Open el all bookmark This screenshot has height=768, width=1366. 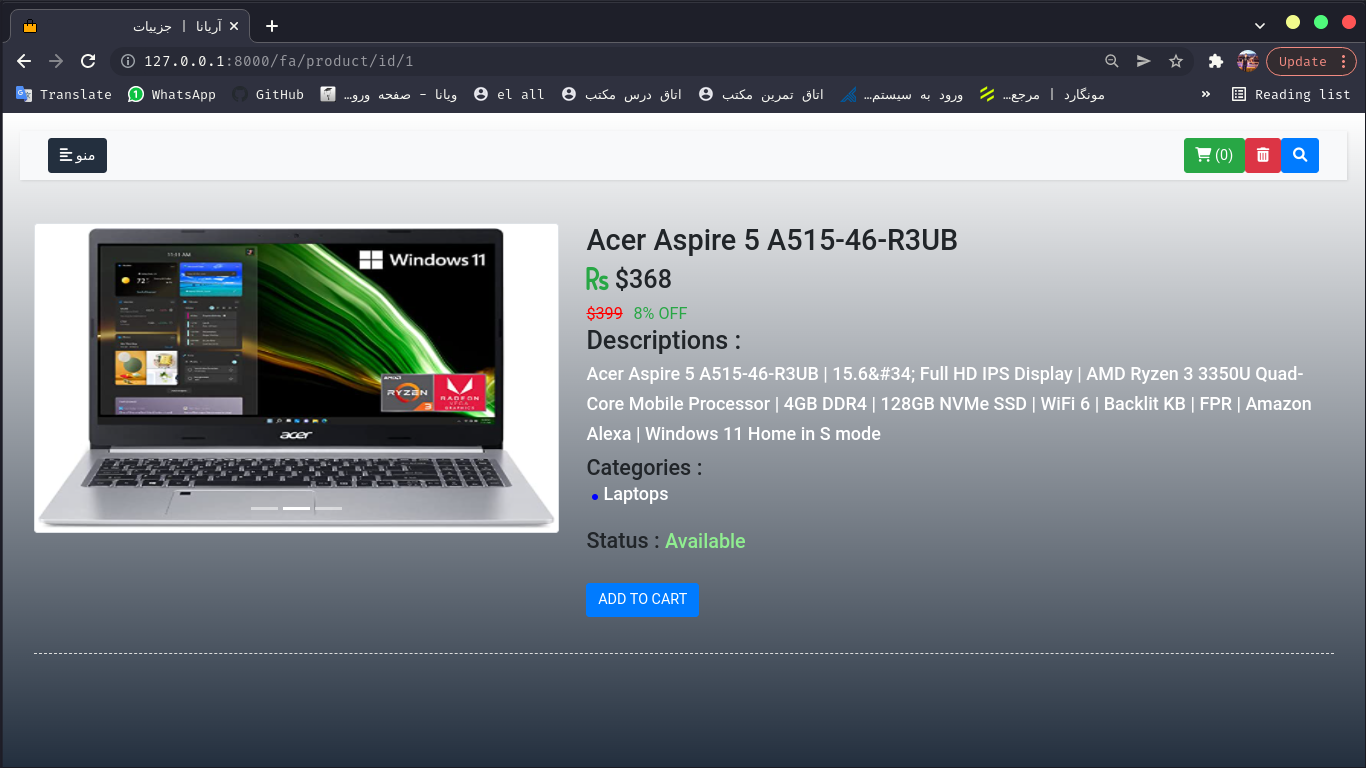tap(509, 94)
